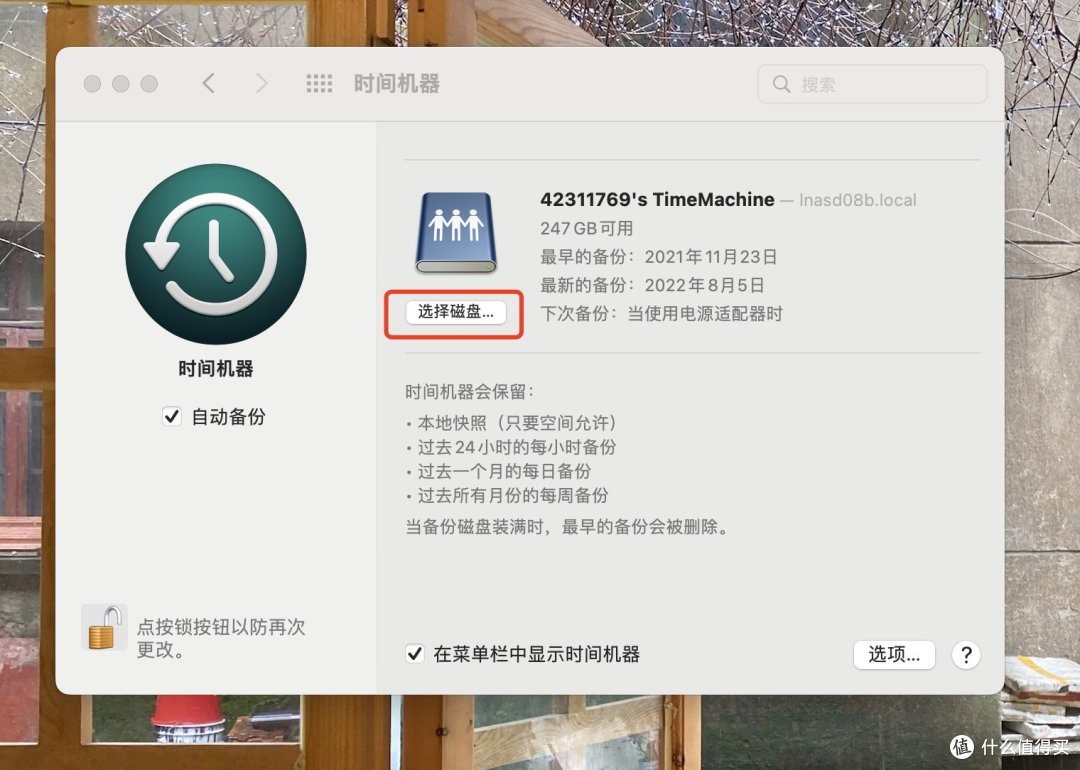This screenshot has height=770, width=1080.
Task: Open help with the question mark button
Action: [x=966, y=655]
